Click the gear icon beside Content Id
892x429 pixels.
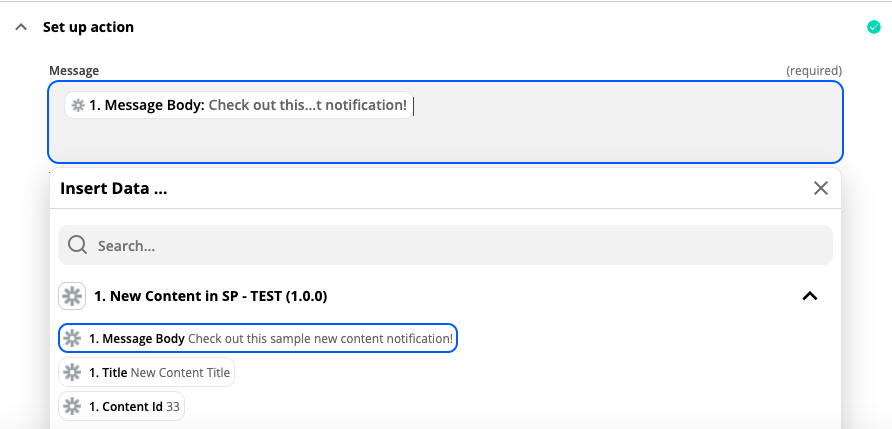(x=72, y=406)
